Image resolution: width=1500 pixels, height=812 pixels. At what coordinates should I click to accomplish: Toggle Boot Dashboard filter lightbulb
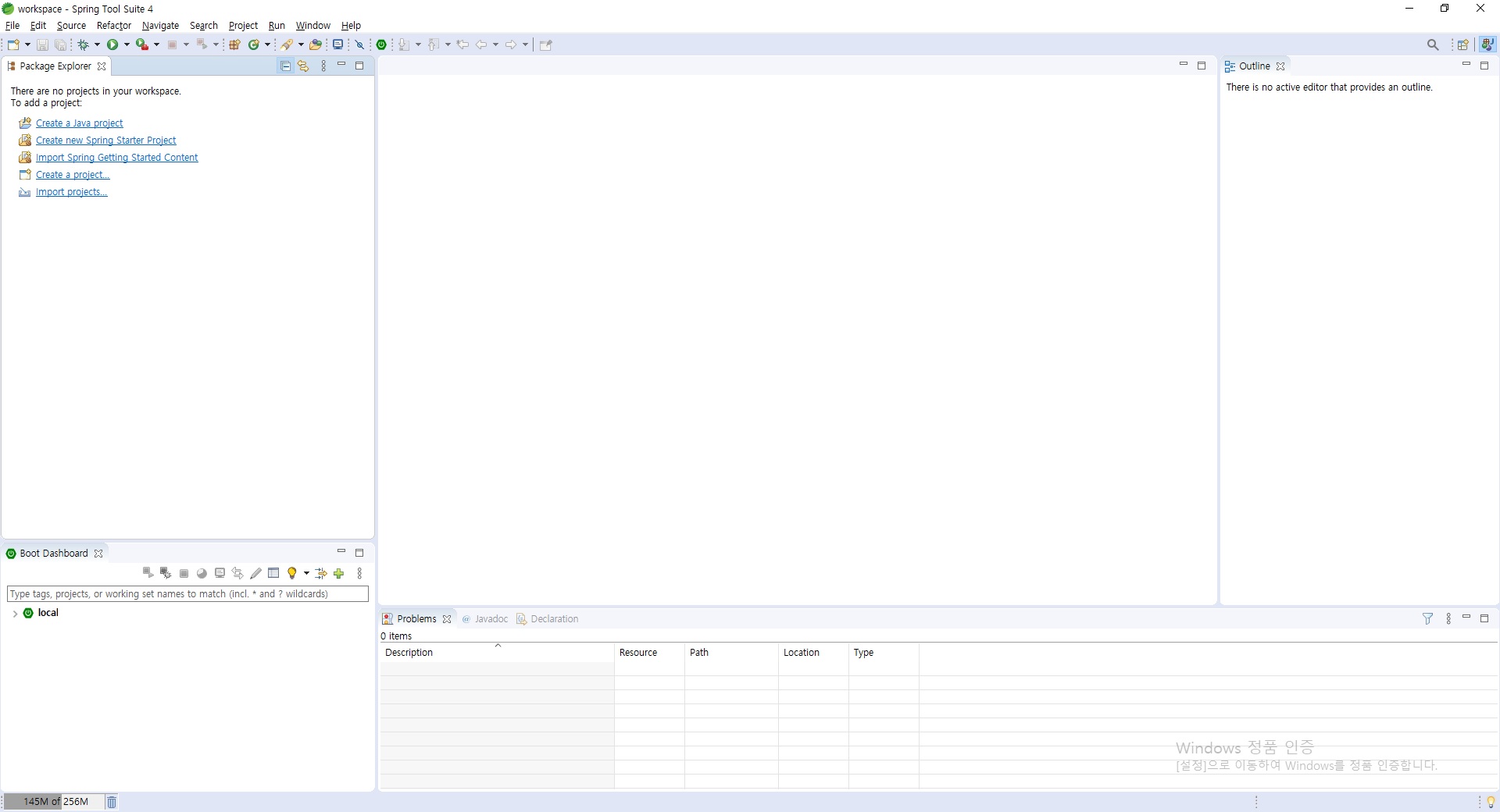(x=292, y=573)
